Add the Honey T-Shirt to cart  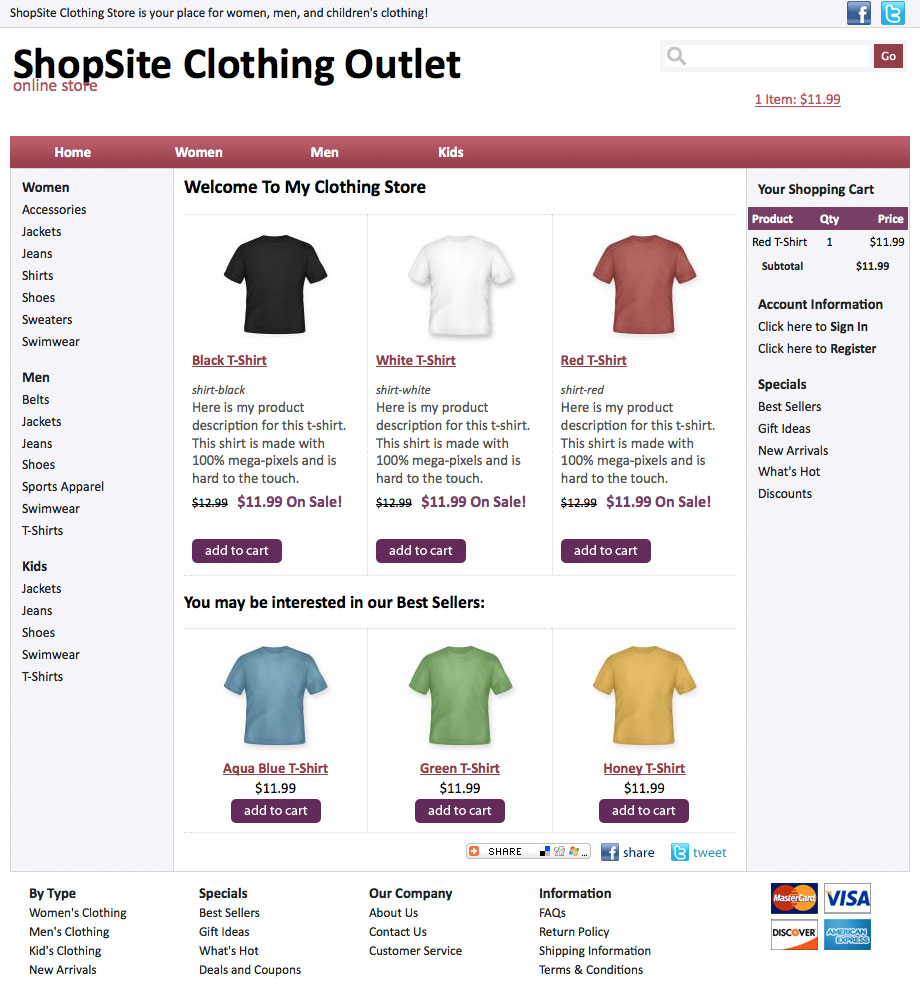pyautogui.click(x=644, y=811)
